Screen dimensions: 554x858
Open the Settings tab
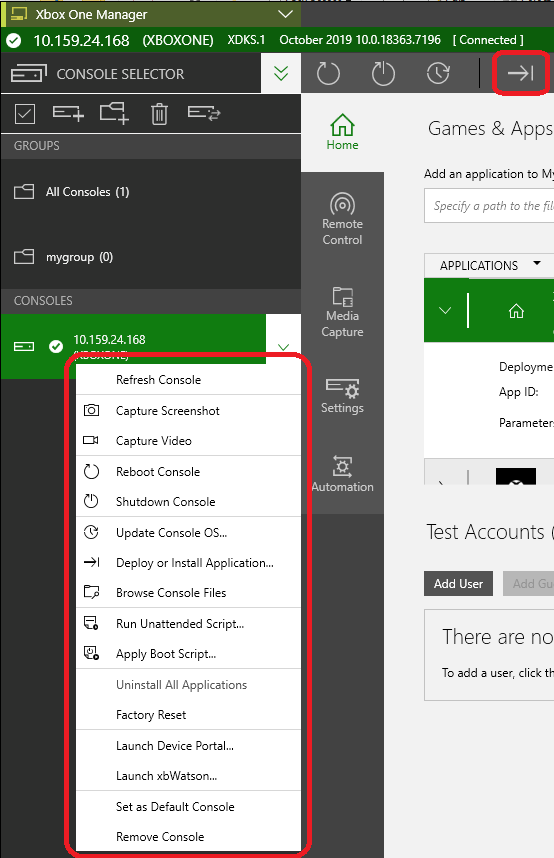click(342, 396)
